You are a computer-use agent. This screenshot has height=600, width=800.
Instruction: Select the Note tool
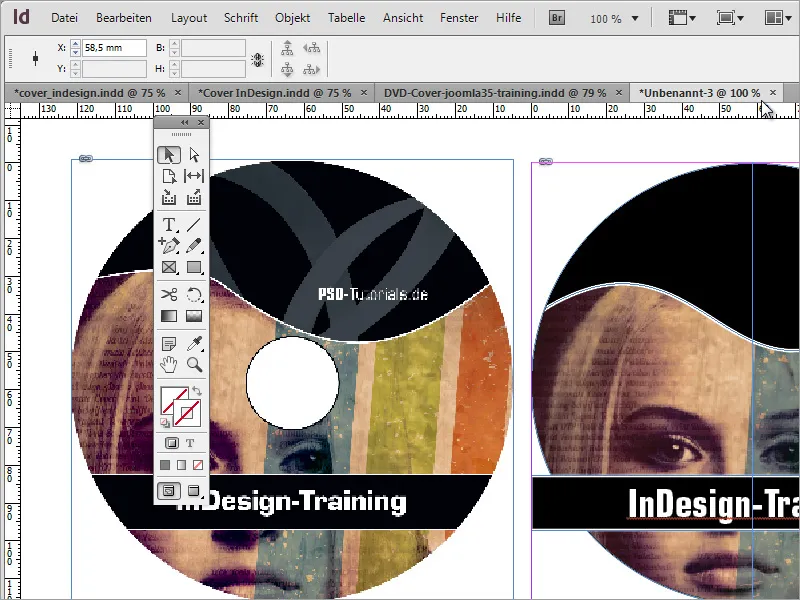[169, 343]
